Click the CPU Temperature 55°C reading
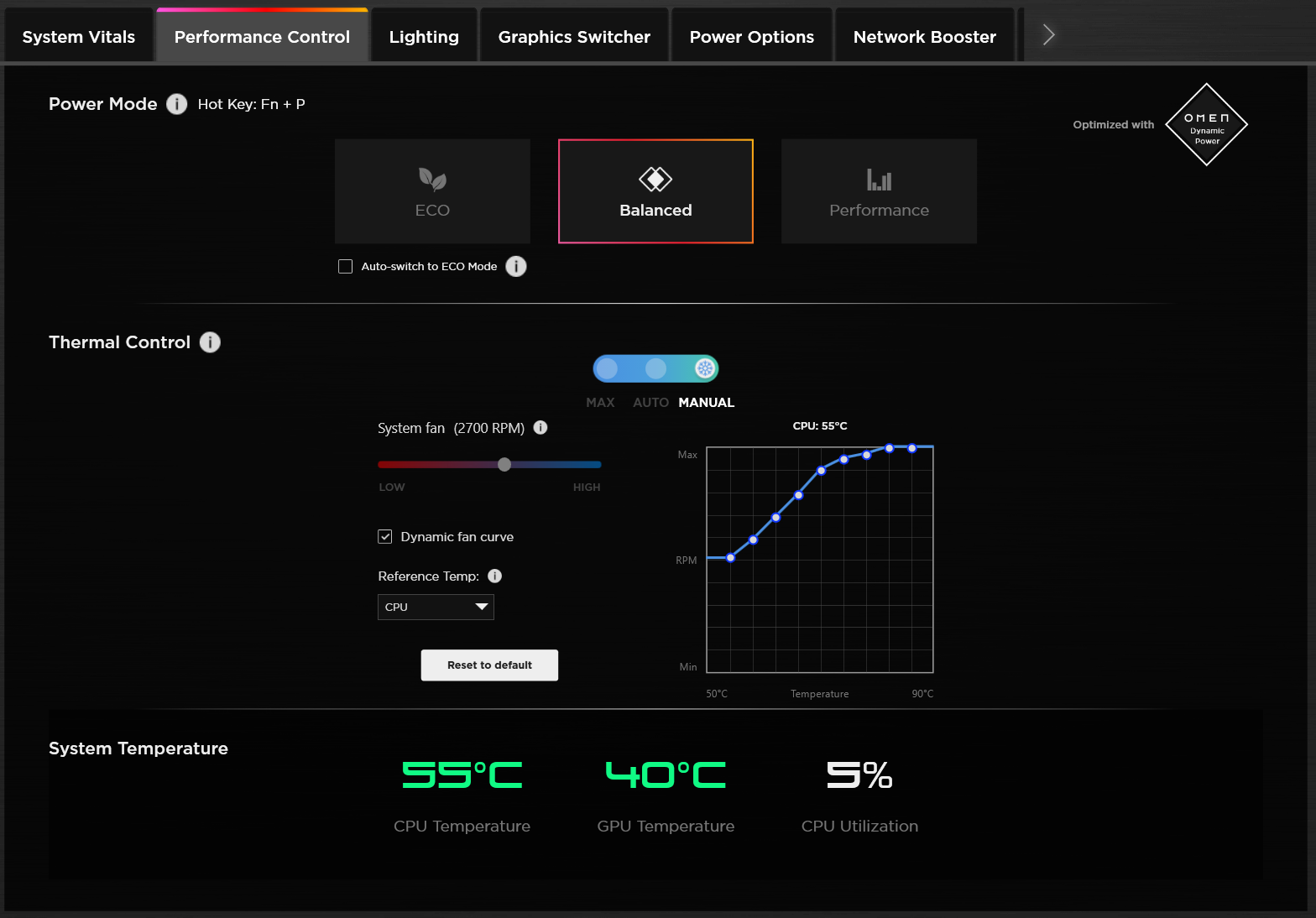The image size is (1316, 918). [462, 775]
